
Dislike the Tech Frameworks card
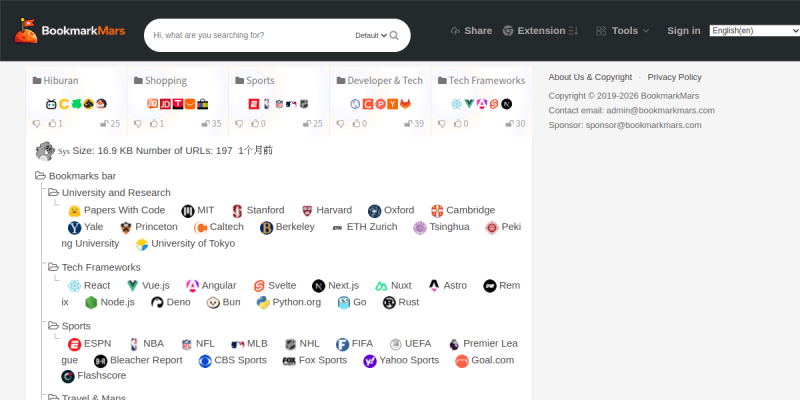click(x=442, y=123)
